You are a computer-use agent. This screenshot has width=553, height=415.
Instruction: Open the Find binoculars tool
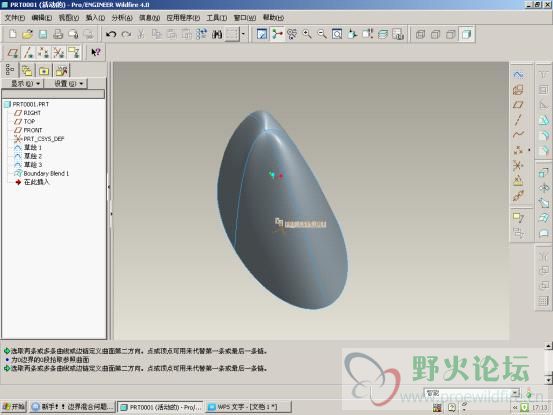coord(217,34)
